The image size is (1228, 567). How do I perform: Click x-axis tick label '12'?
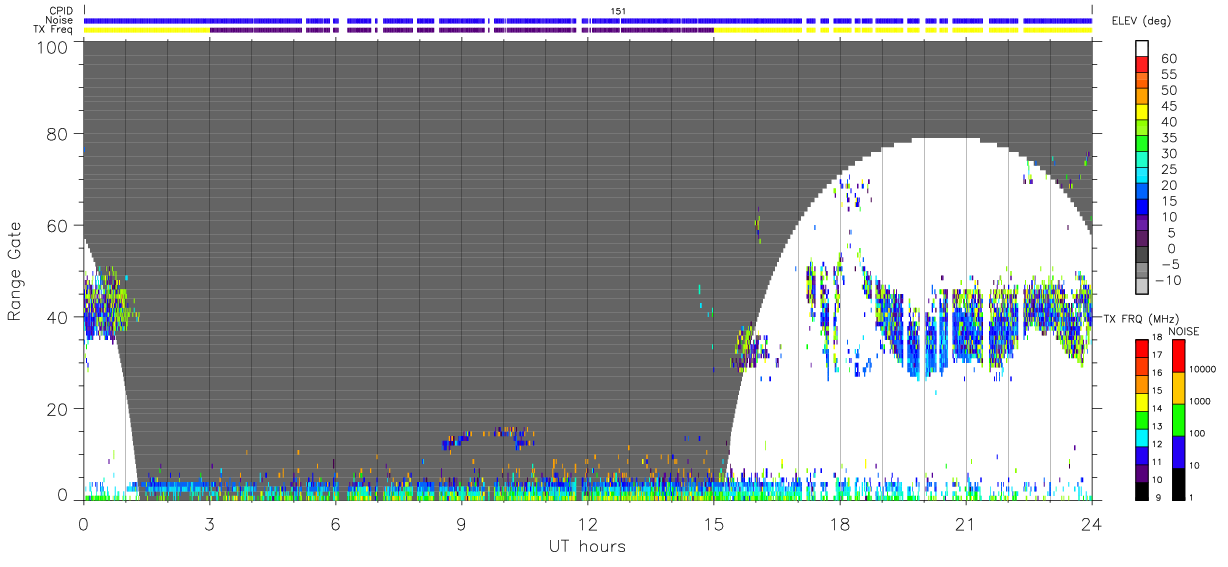tap(587, 523)
